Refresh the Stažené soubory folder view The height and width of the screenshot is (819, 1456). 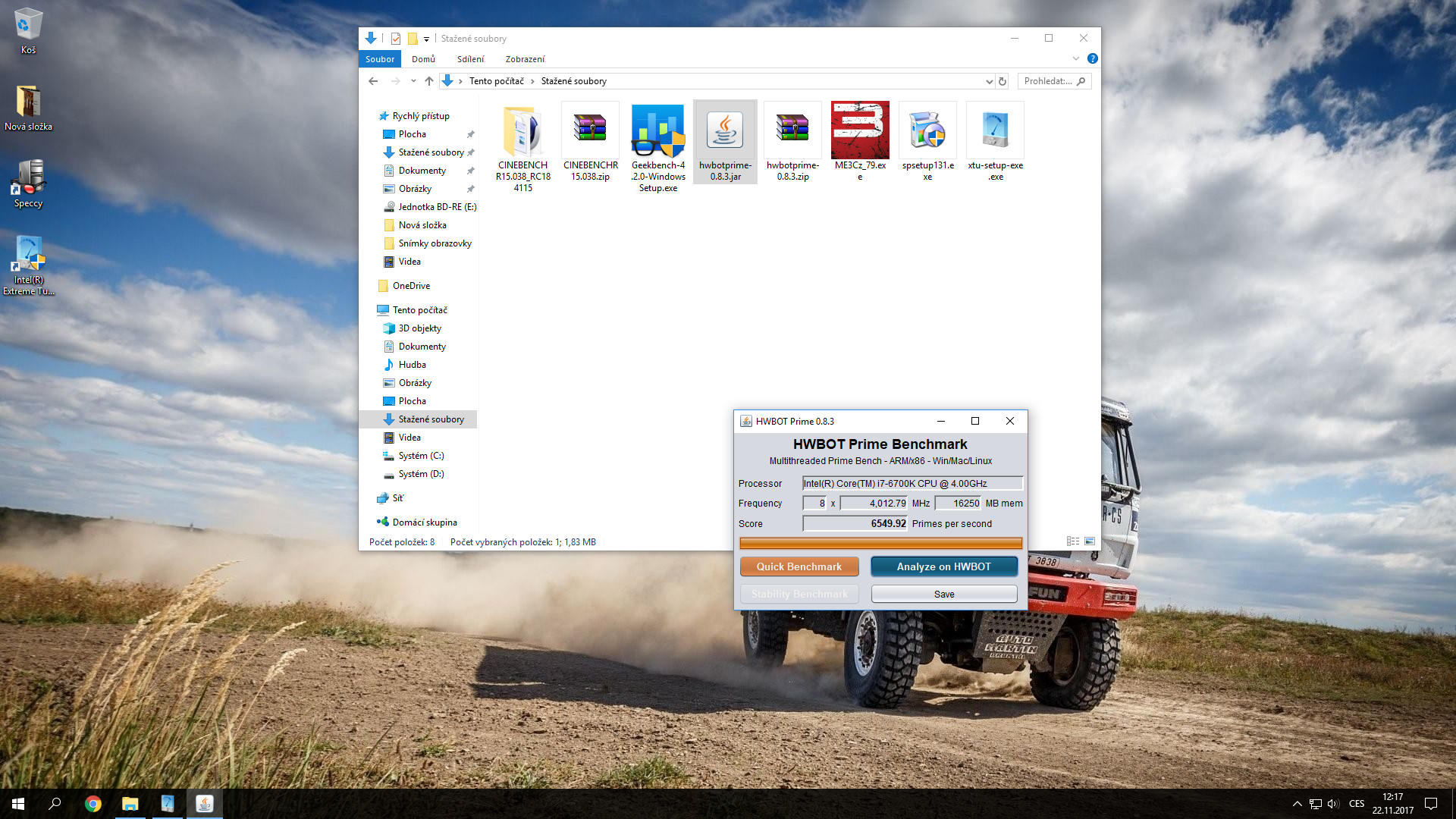[x=1003, y=81]
